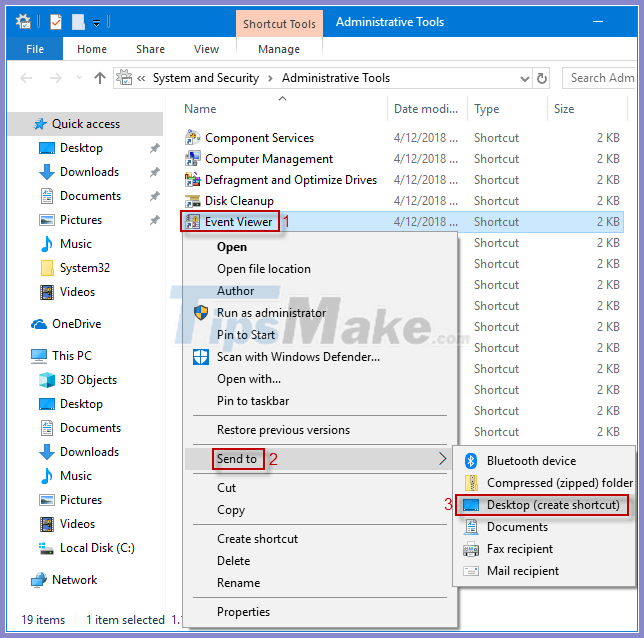Viewport: 644px width, 638px height.
Task: Click the Properties quick access toolbar icon
Action: click(x=56, y=22)
